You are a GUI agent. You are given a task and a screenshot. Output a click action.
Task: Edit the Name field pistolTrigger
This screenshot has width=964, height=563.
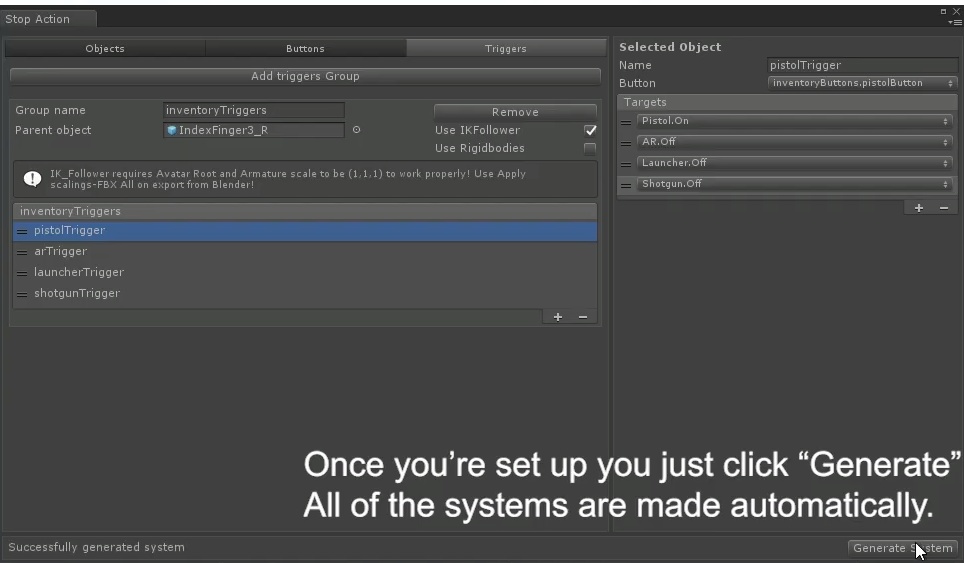click(x=863, y=65)
